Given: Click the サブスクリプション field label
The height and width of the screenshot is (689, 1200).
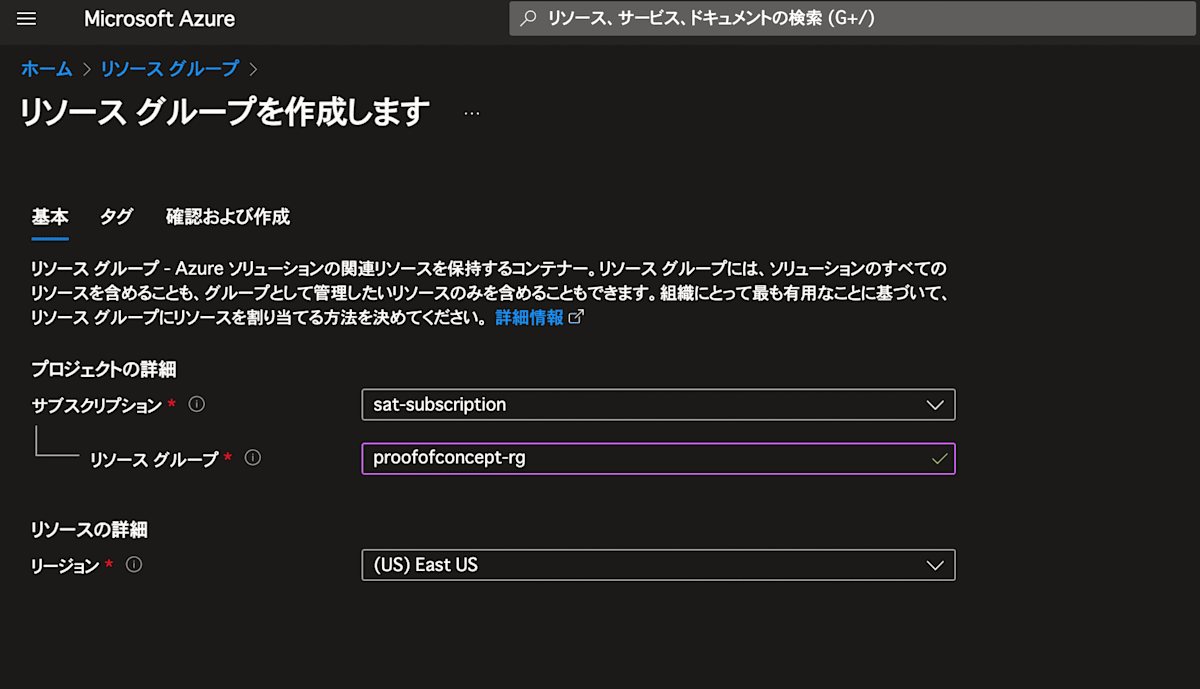Looking at the screenshot, I should [x=96, y=405].
